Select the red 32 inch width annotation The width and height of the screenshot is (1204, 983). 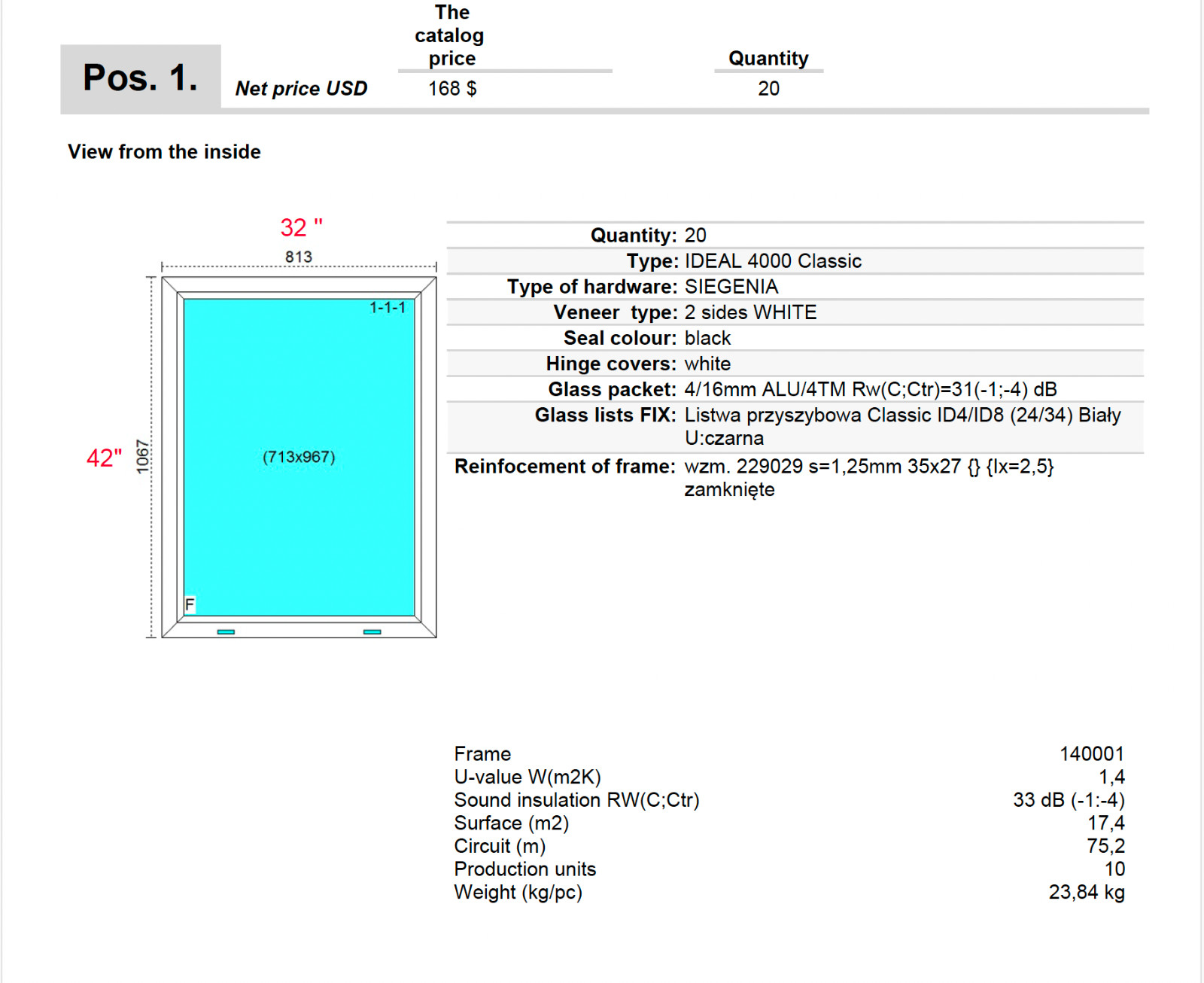(x=303, y=226)
